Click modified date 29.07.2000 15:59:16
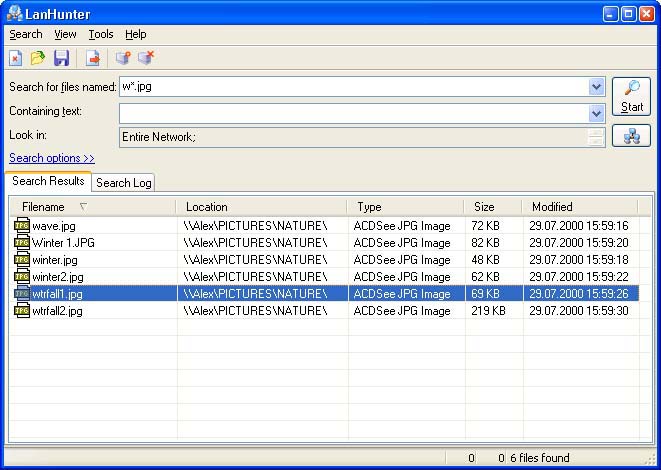The image size is (661, 470). [x=579, y=226]
